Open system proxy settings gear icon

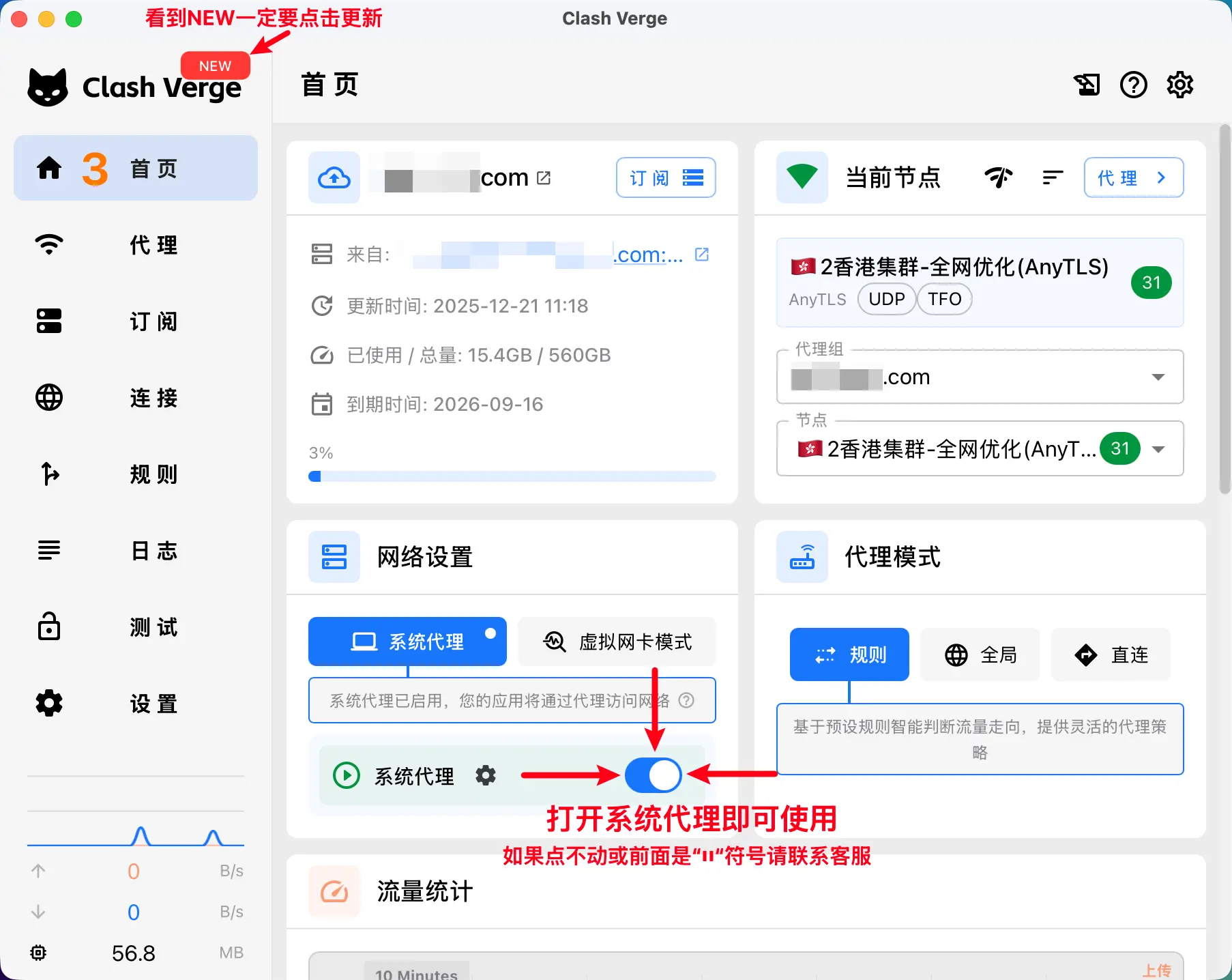(486, 775)
